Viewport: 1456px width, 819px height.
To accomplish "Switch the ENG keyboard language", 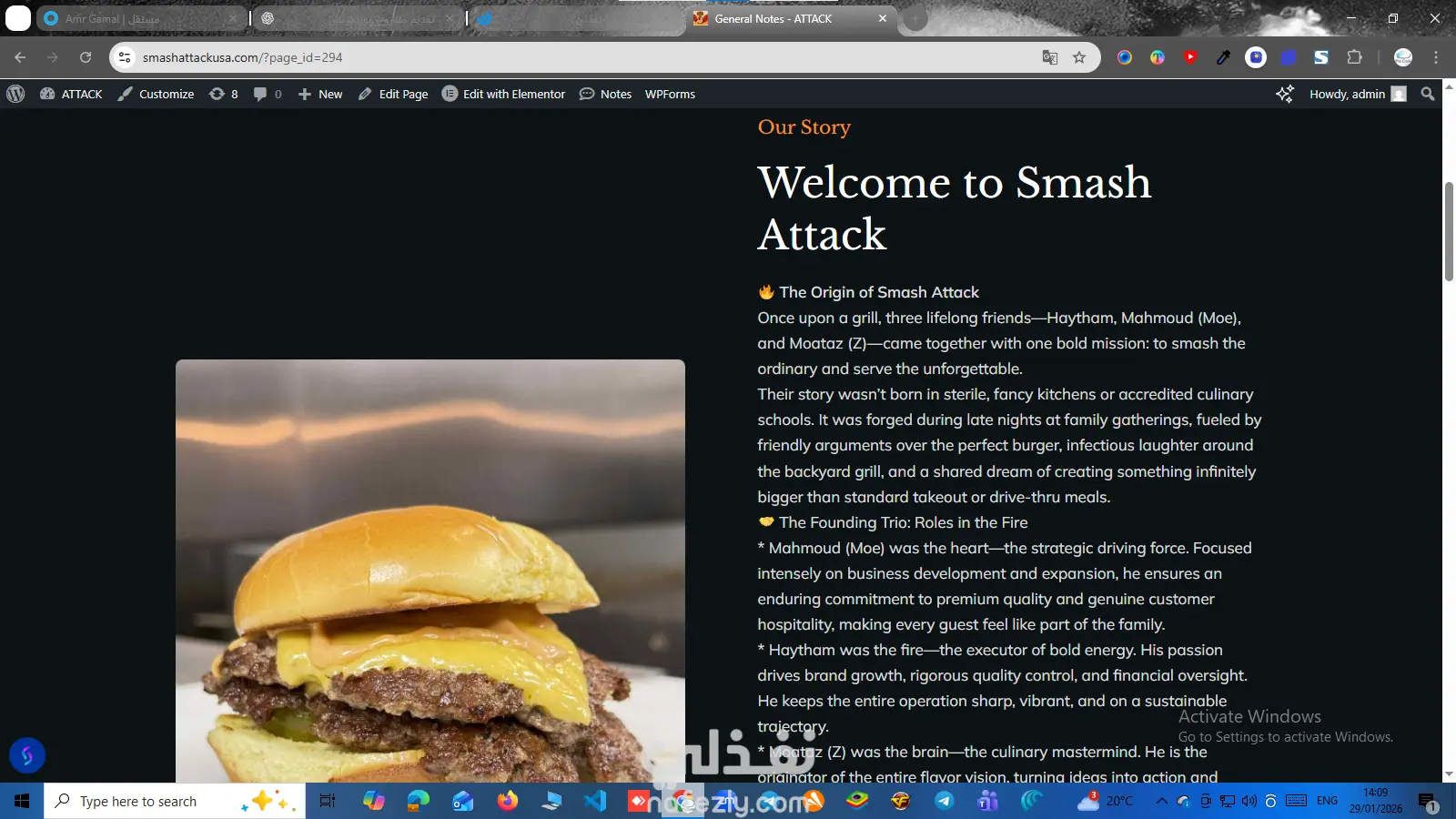I will pos(1328,801).
